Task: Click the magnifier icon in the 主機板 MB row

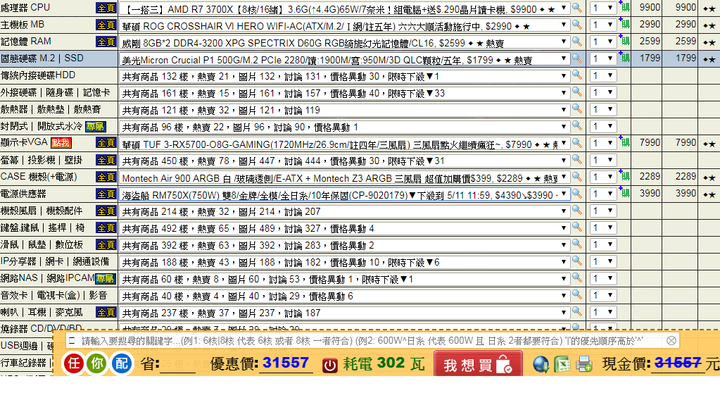Action: pyautogui.click(x=577, y=25)
